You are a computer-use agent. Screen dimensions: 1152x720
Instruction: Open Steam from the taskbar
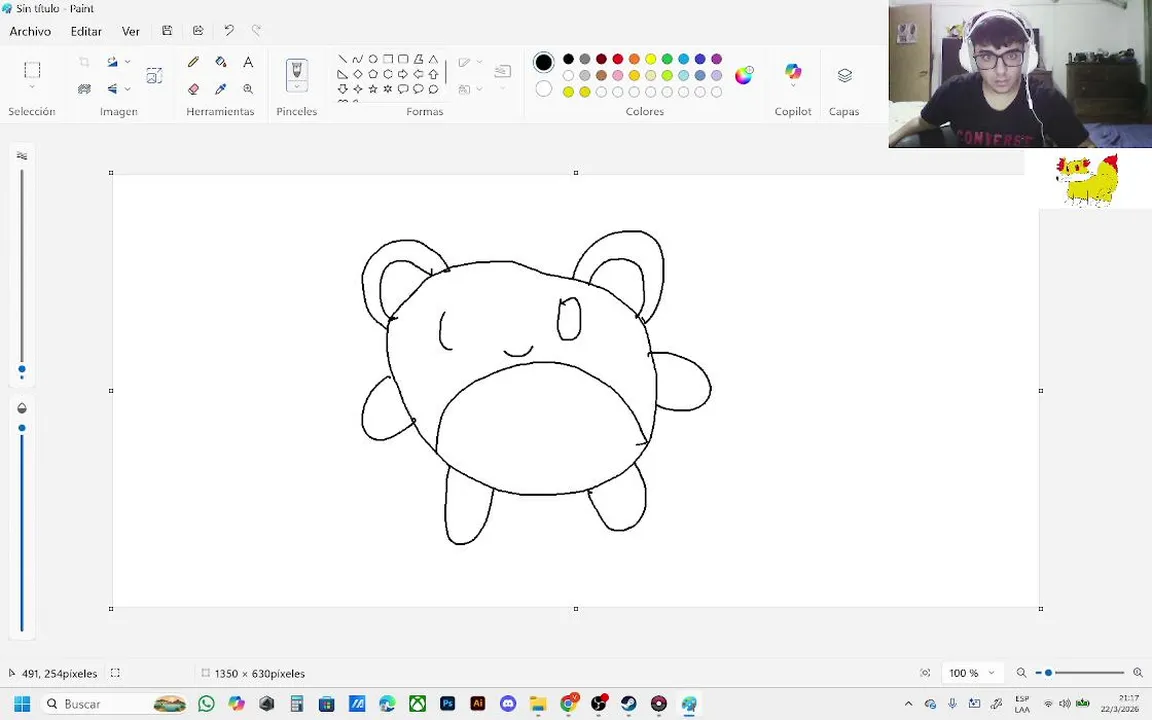pyautogui.click(x=628, y=704)
